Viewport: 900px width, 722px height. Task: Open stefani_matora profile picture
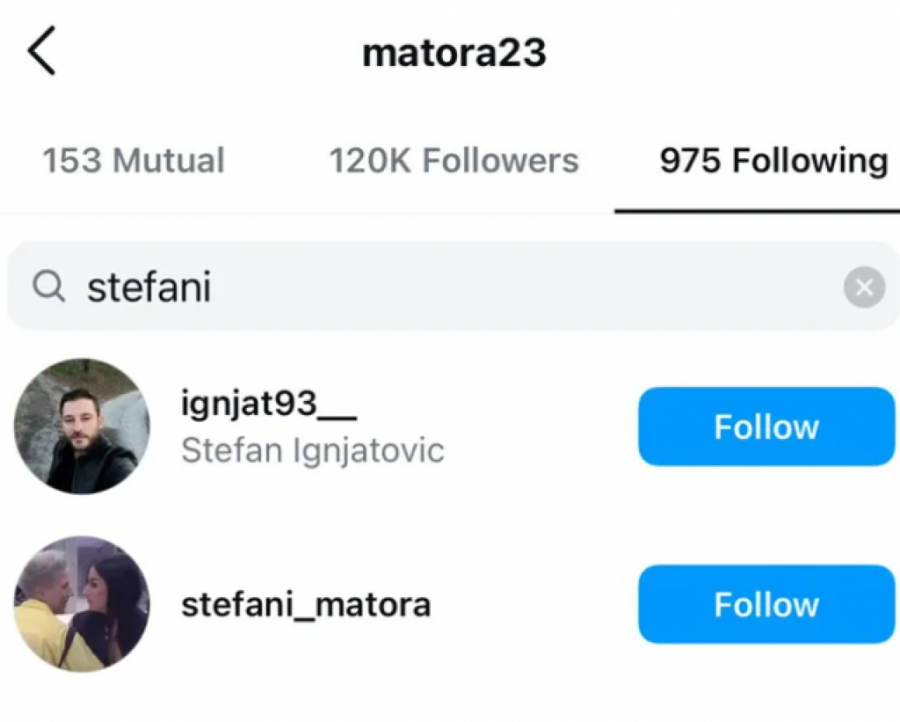[82, 604]
